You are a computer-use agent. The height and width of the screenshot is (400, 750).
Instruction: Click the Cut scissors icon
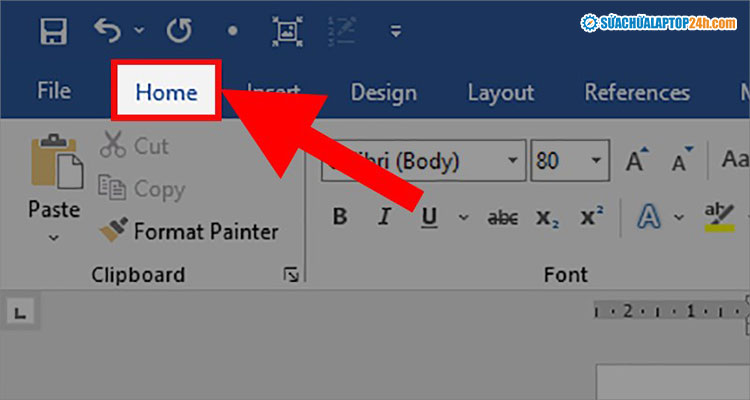[112, 146]
